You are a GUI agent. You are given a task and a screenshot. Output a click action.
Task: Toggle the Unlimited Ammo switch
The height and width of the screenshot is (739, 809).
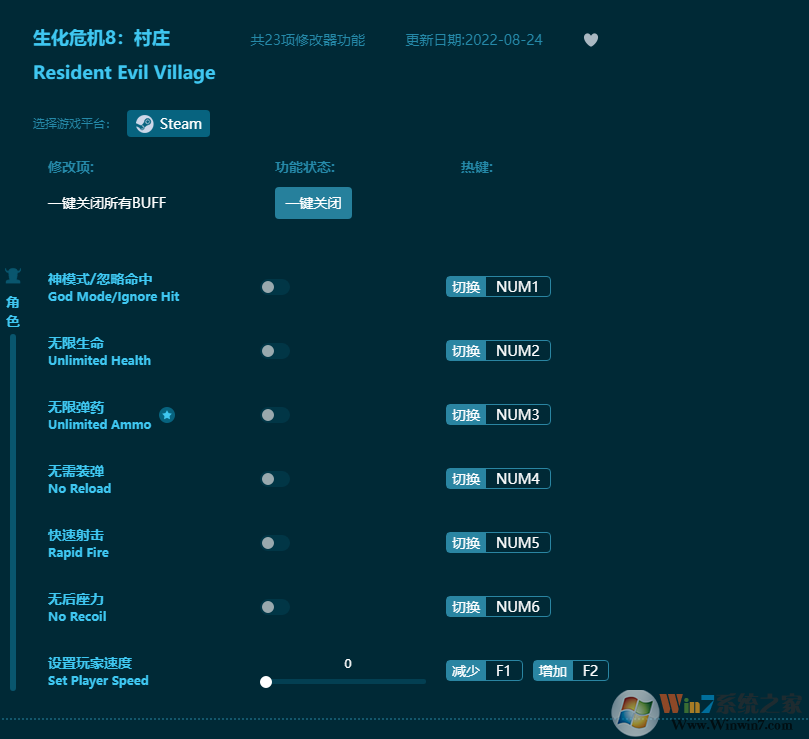274,415
